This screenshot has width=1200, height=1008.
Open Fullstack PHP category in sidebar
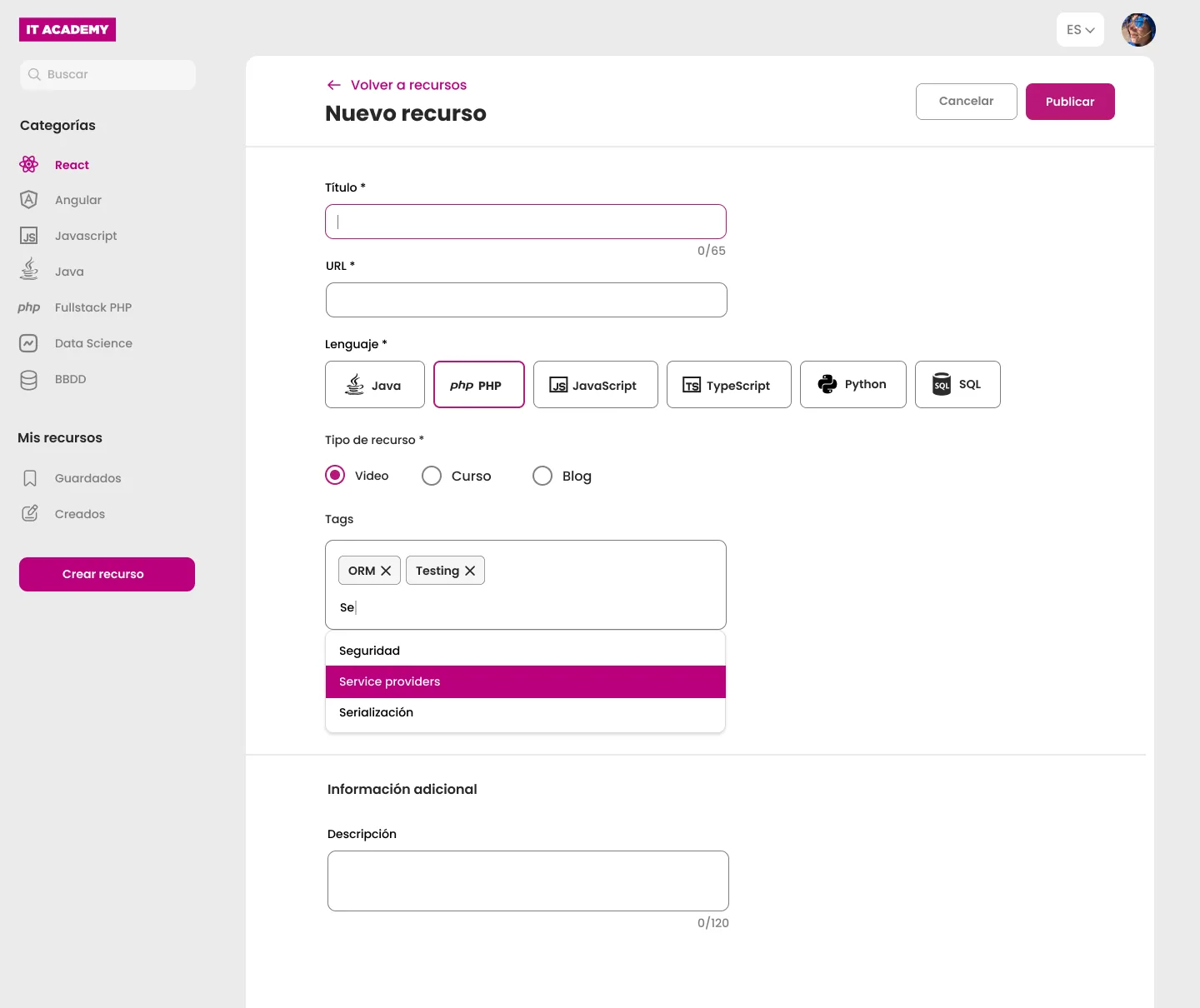click(x=92, y=307)
